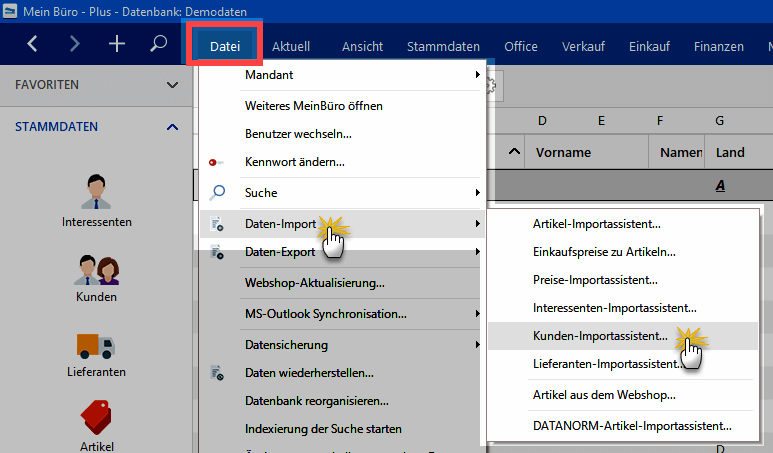
Task: Open the search magnifier in the toolbar
Action: click(158, 44)
